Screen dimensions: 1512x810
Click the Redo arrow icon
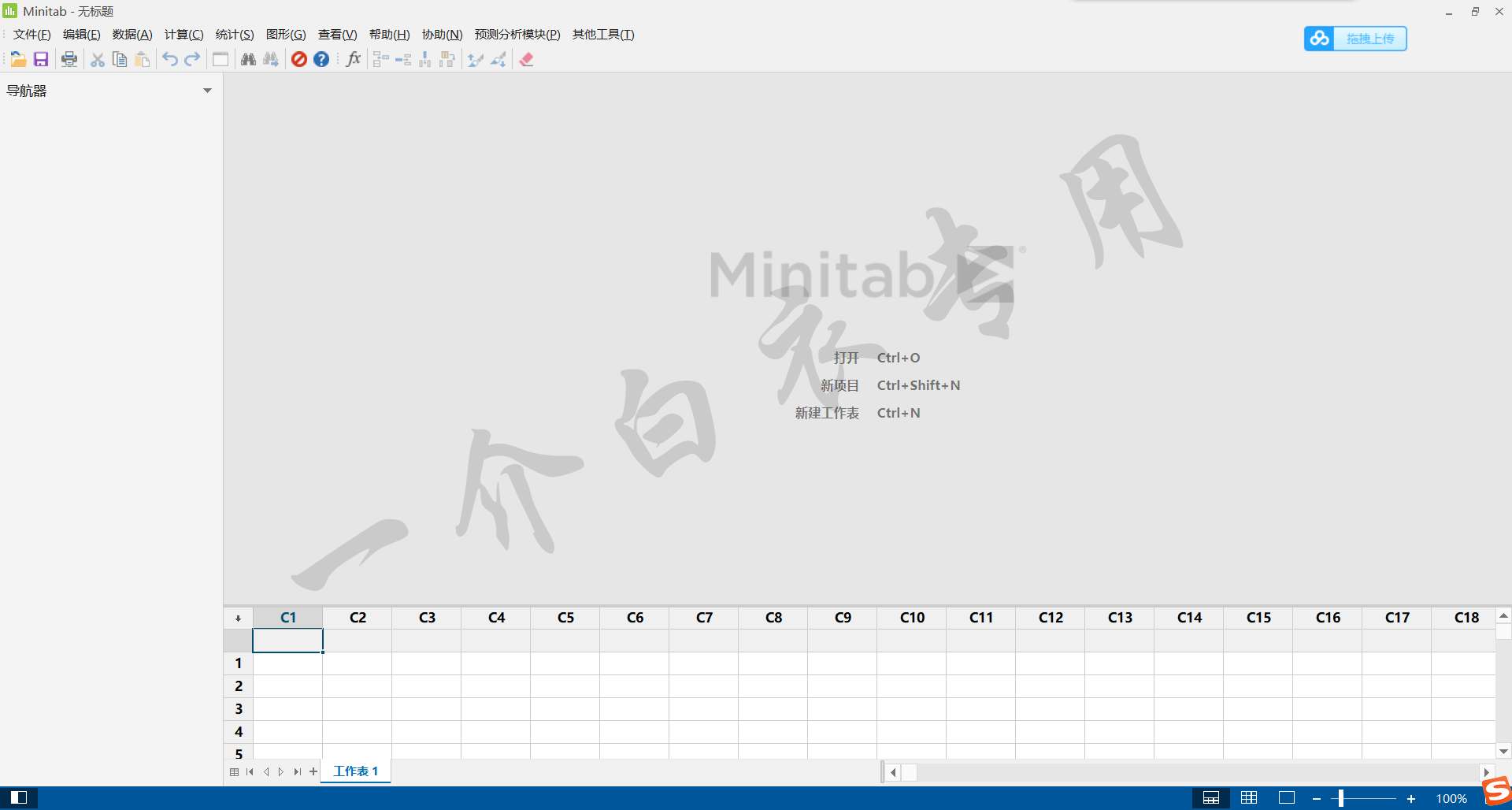coord(192,59)
